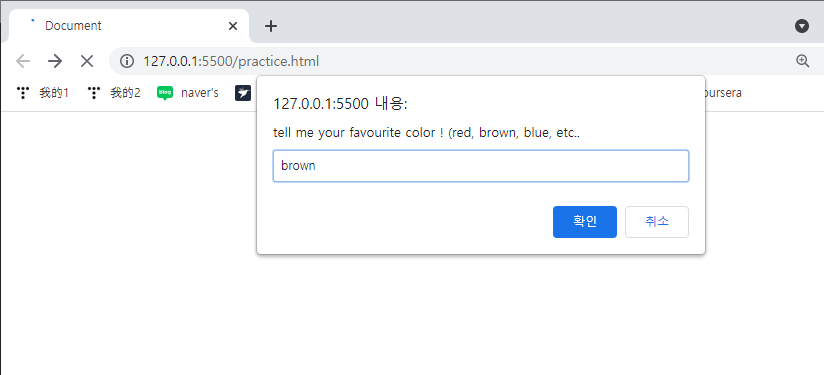Click the address bar URL 127.0.0.1:5500/practice.html
This screenshot has width=824, height=375.
pos(231,61)
